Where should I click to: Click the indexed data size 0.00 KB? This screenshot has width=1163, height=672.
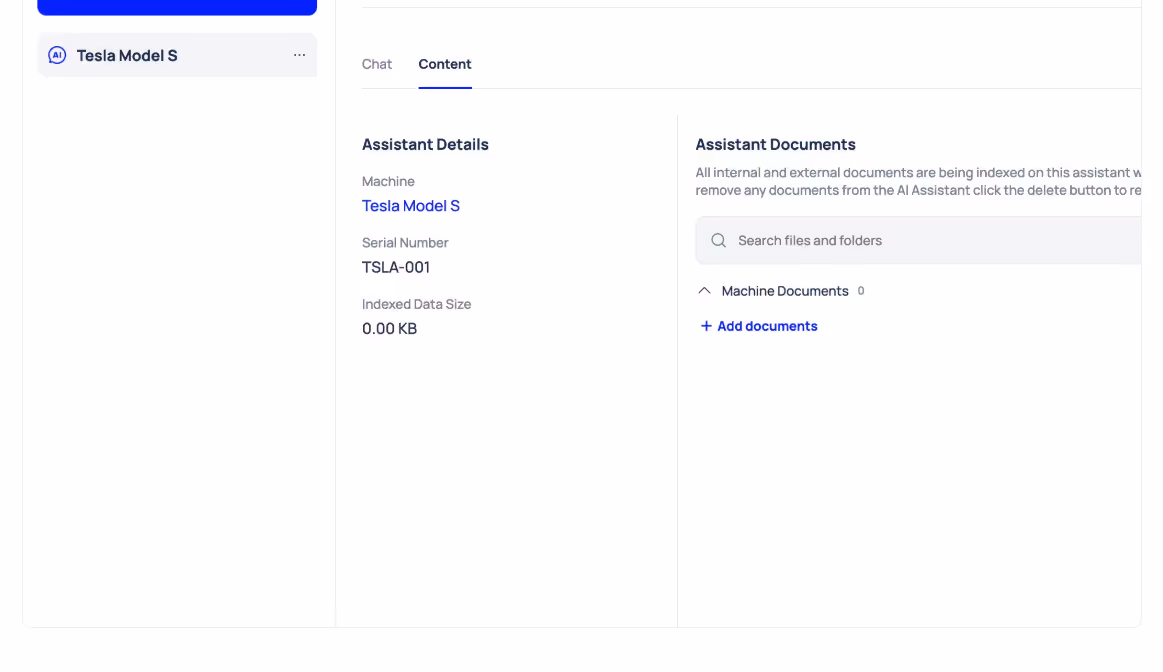389,329
